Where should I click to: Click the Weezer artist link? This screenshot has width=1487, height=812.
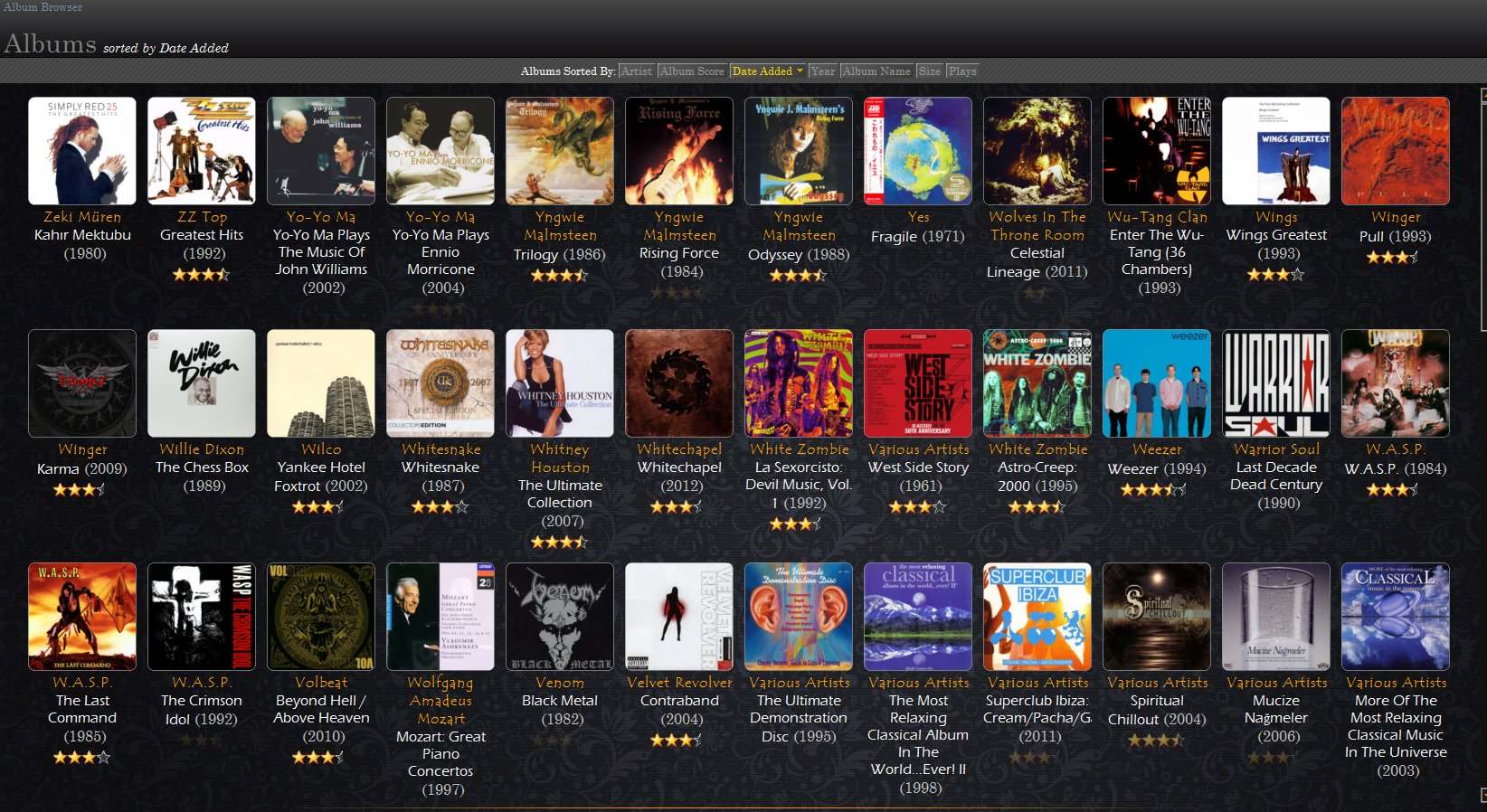1157,449
